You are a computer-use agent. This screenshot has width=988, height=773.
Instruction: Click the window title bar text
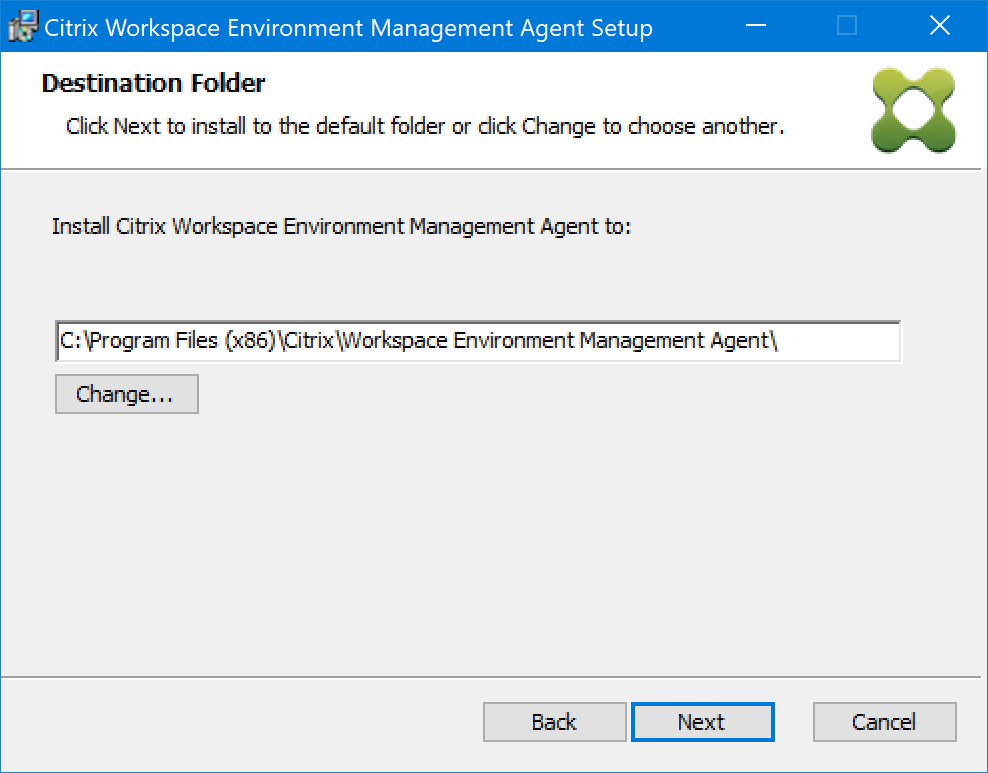348,28
